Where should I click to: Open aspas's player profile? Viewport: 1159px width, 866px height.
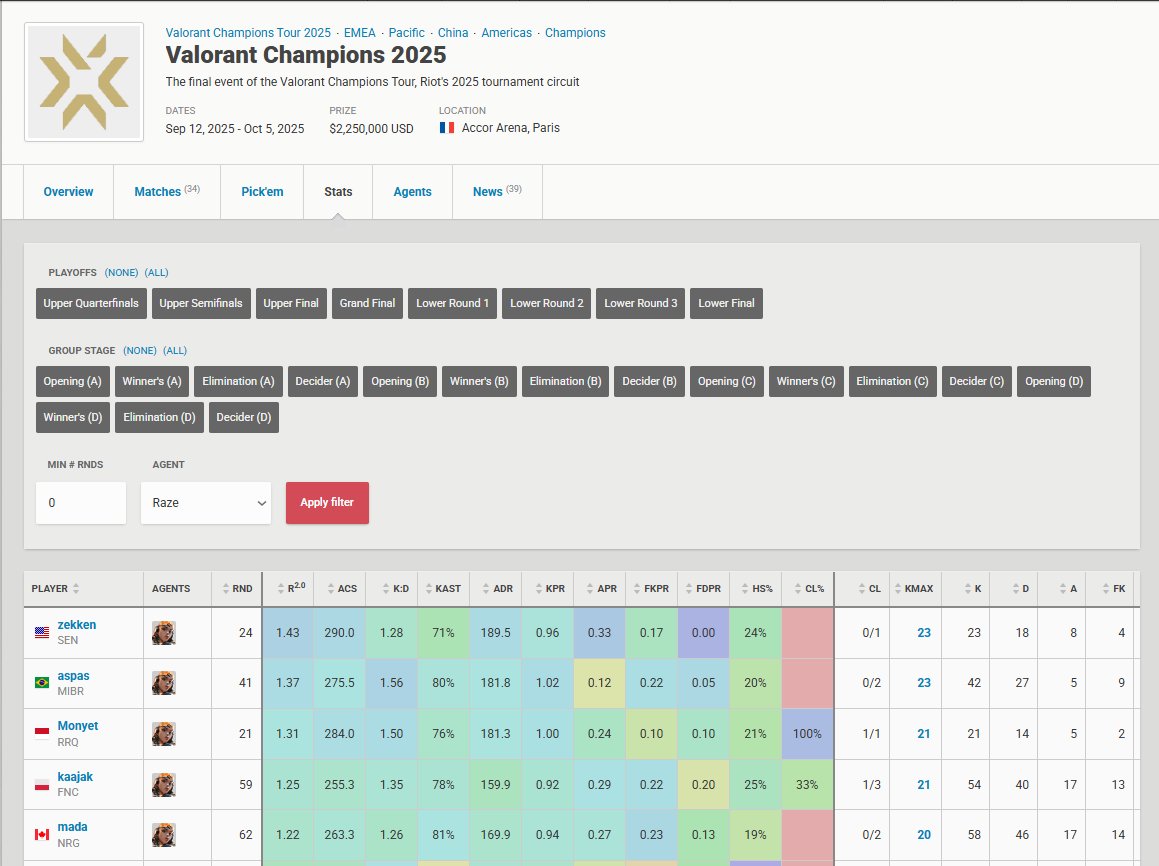[x=73, y=675]
